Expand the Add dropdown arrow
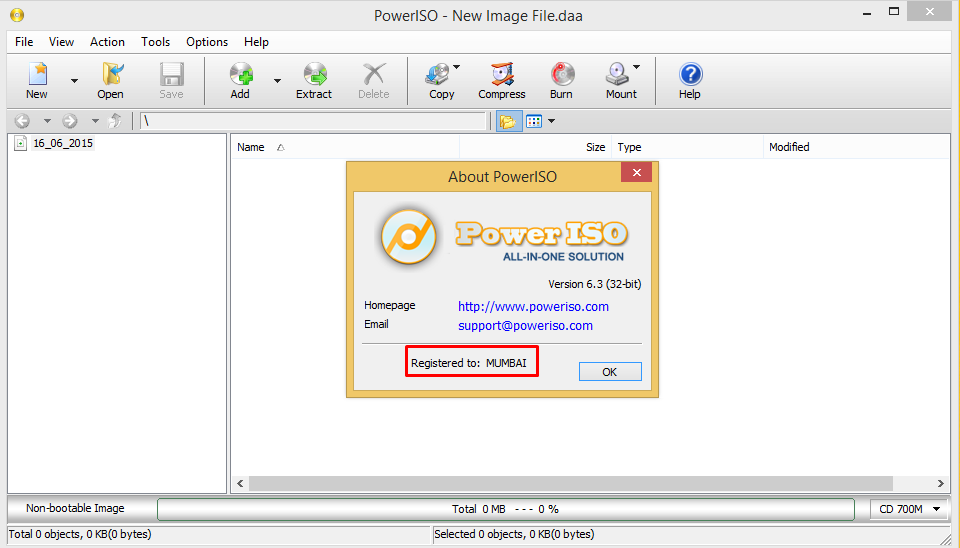 [277, 81]
